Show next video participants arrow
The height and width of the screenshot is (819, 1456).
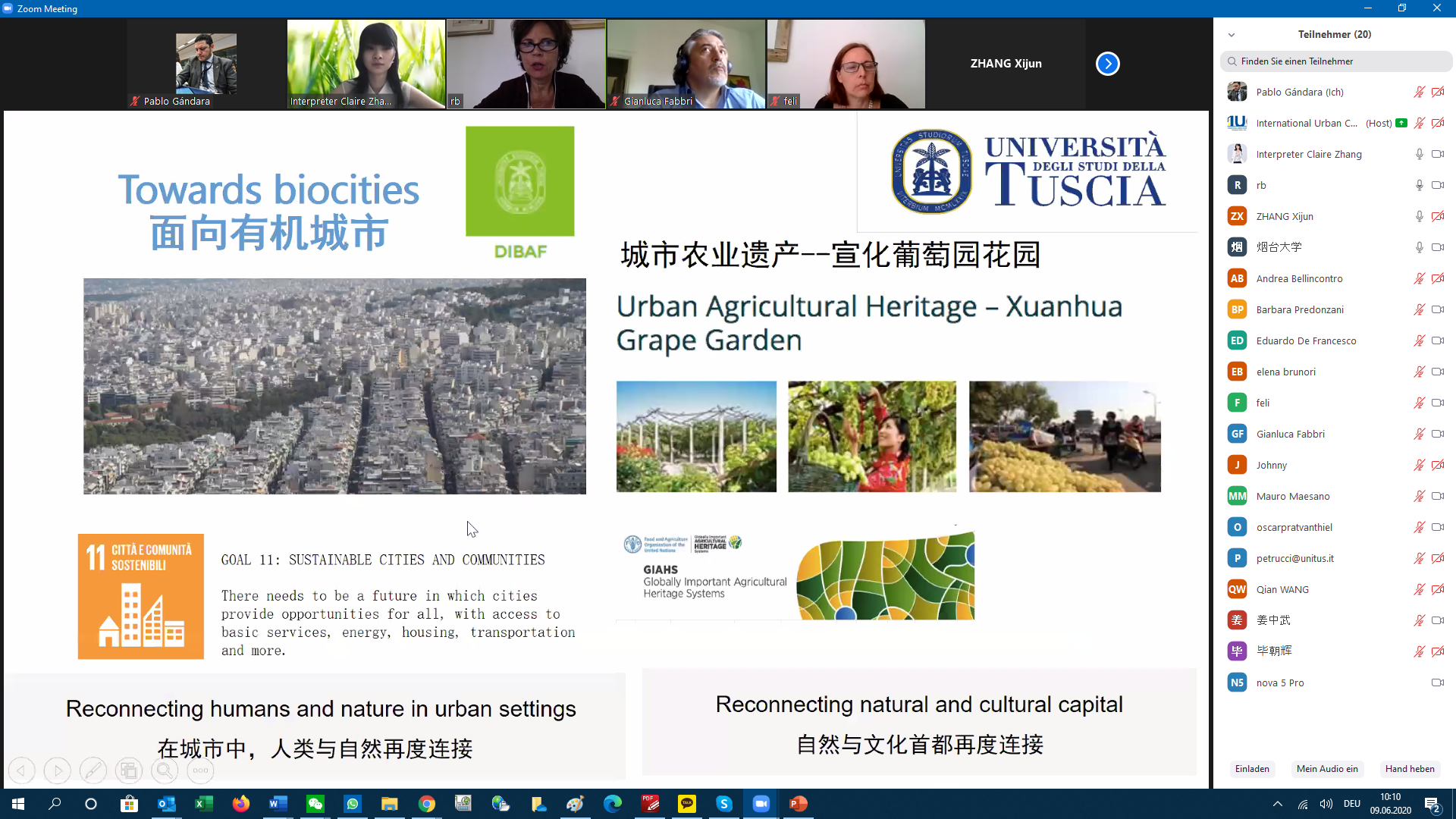(1107, 64)
